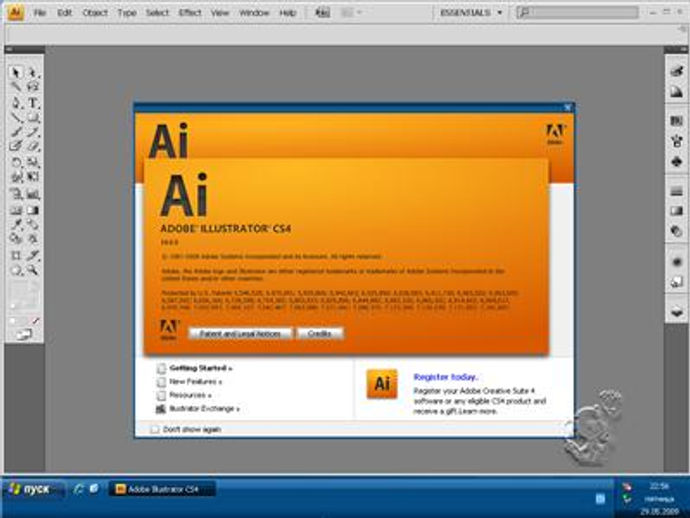This screenshot has height=518, width=690.
Task: Click the Patent and Legal Notices button
Action: pyautogui.click(x=240, y=334)
